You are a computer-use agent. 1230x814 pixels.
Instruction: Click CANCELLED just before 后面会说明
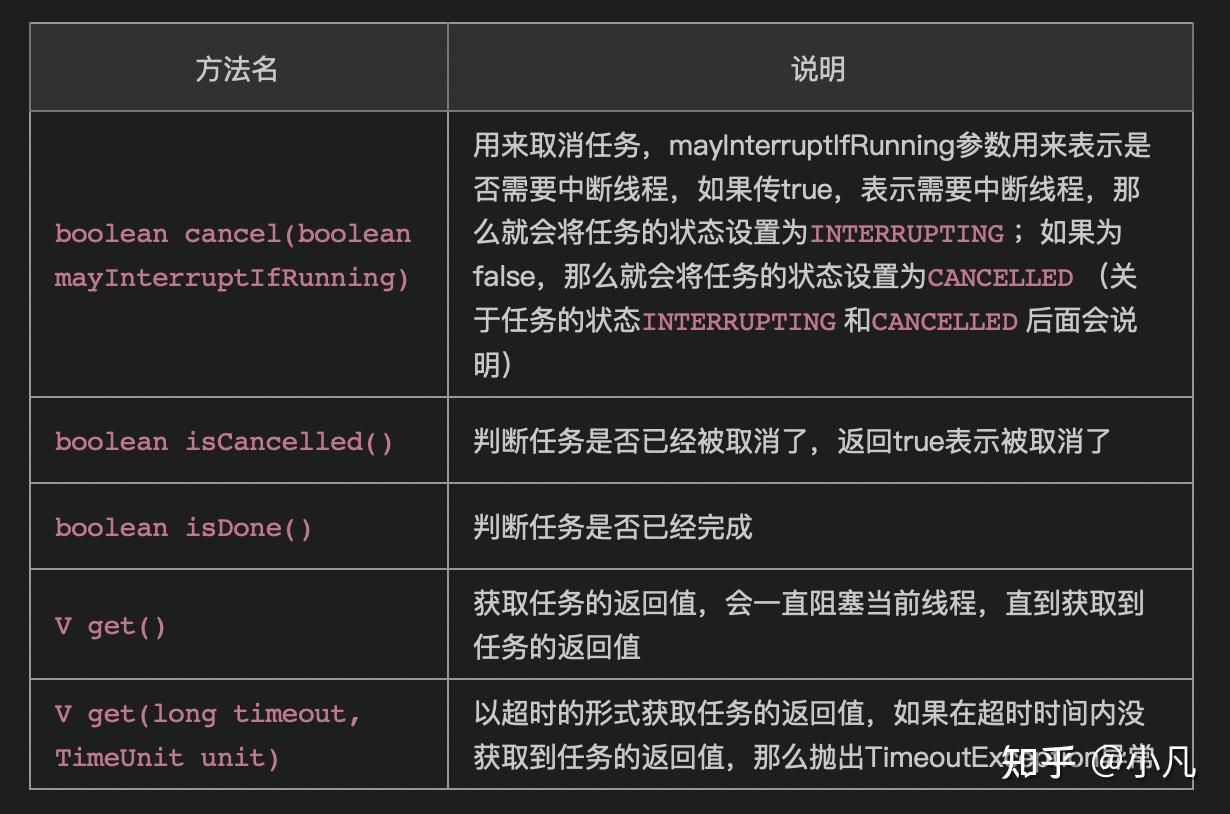(944, 321)
